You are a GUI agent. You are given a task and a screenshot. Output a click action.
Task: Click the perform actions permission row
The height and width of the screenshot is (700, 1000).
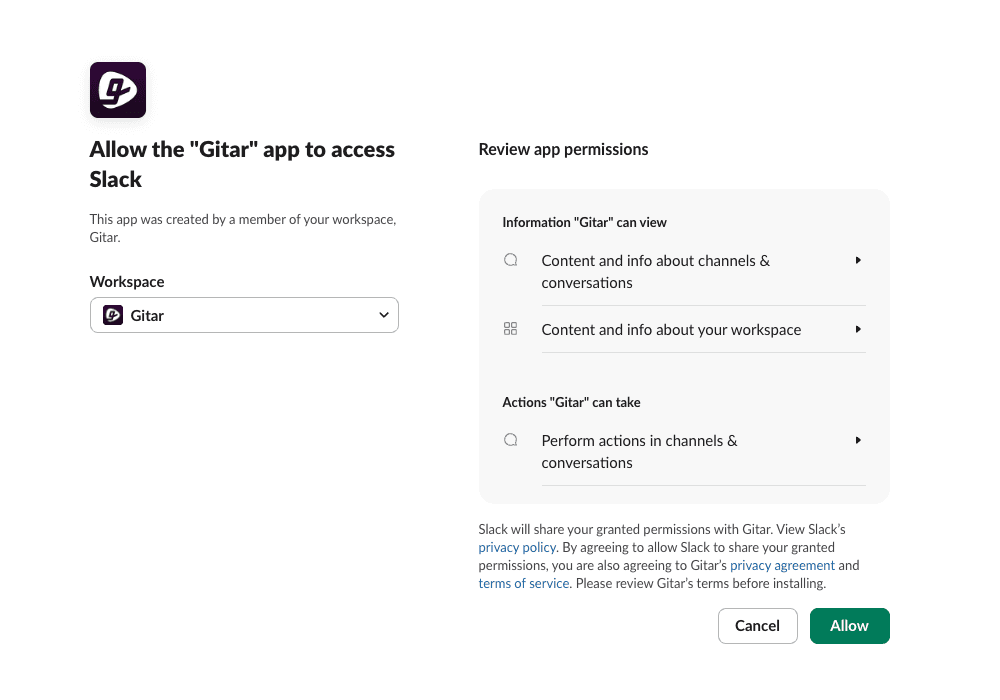640,451
